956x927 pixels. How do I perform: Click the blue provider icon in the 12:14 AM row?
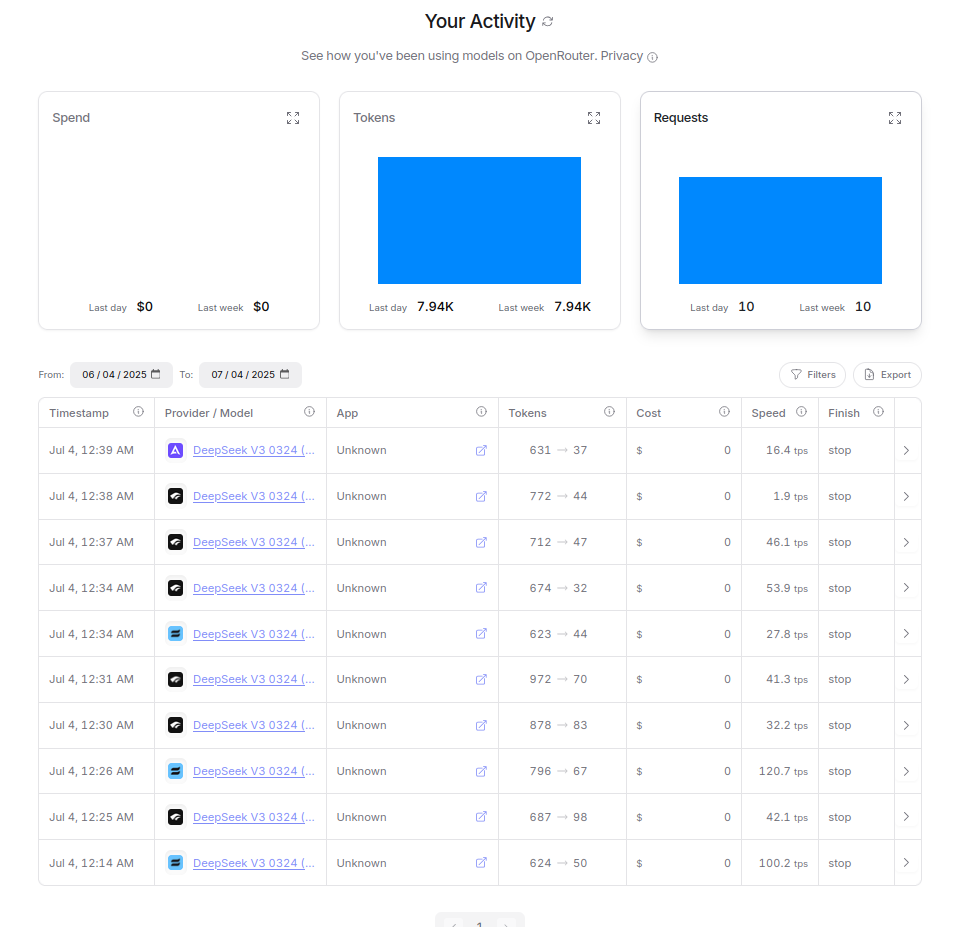tap(176, 863)
